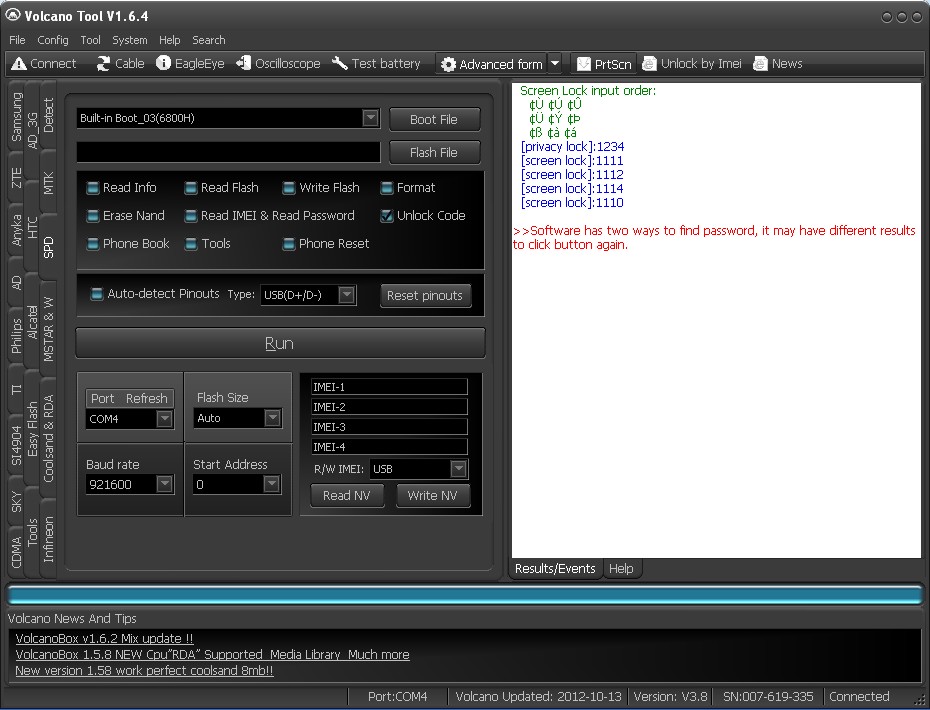Open the Tool menu
This screenshot has height=710, width=930.
click(90, 40)
